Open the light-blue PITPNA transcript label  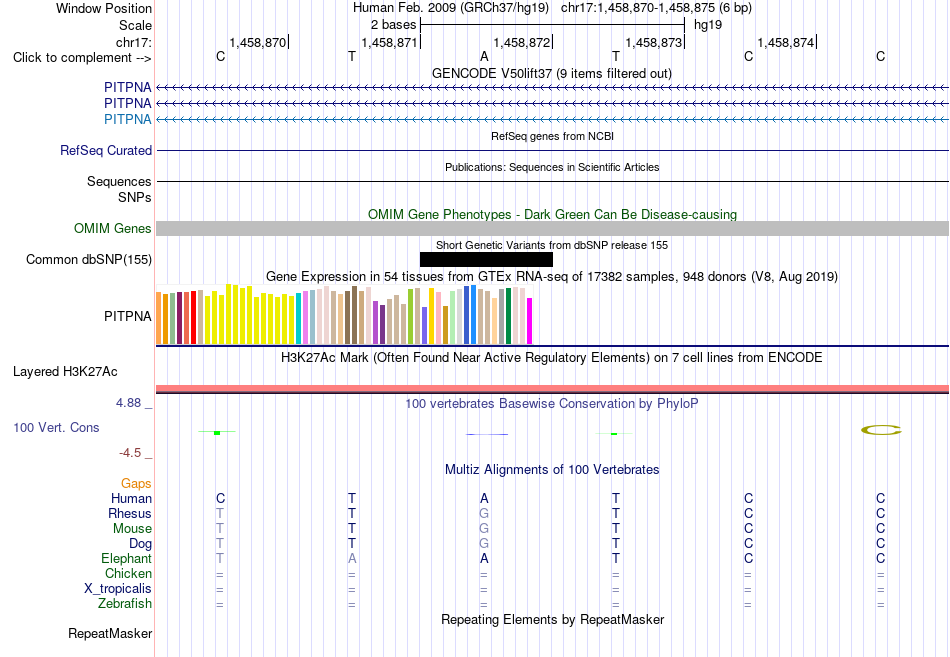click(x=127, y=119)
